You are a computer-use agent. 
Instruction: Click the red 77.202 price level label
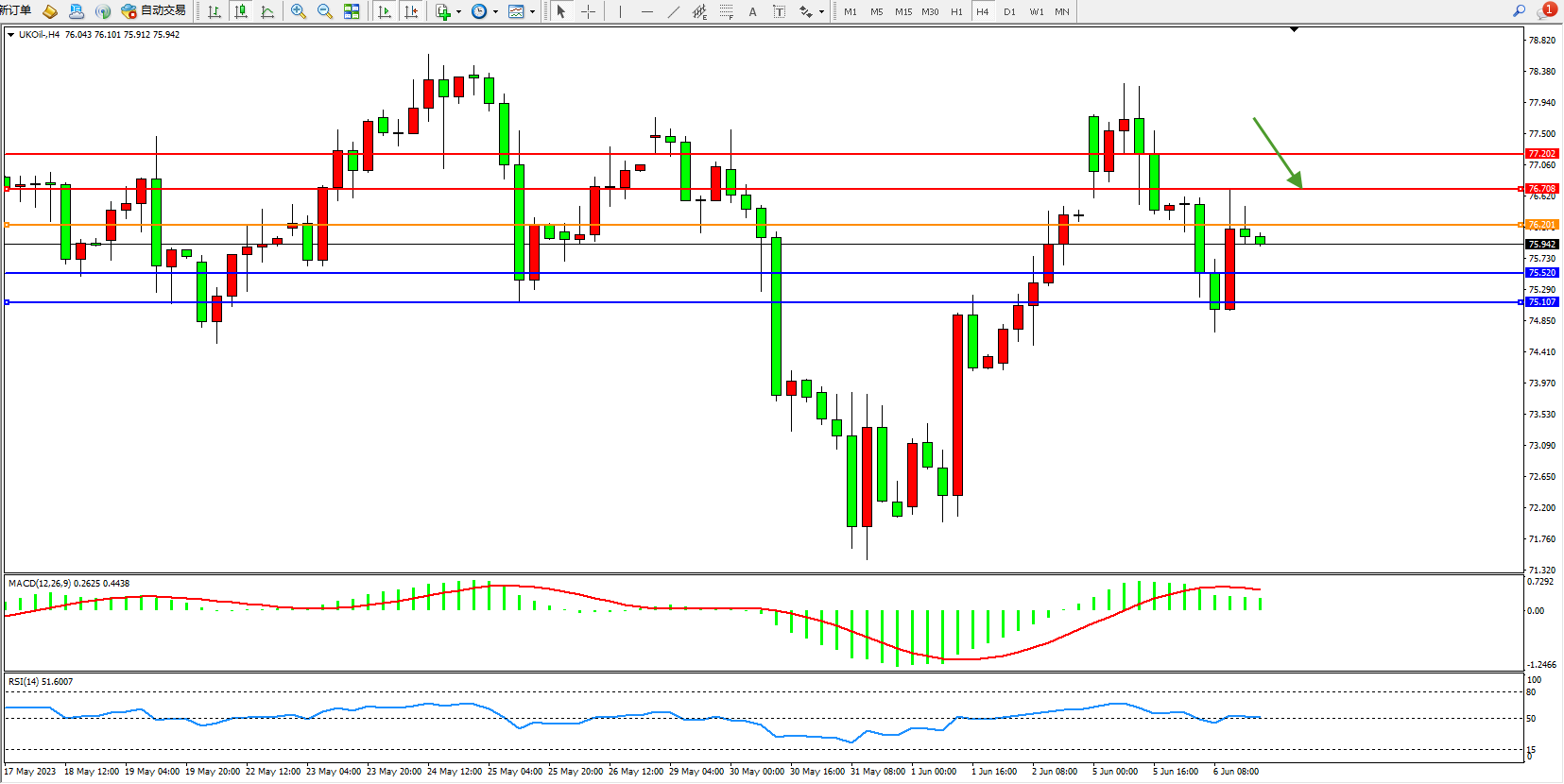[1541, 153]
